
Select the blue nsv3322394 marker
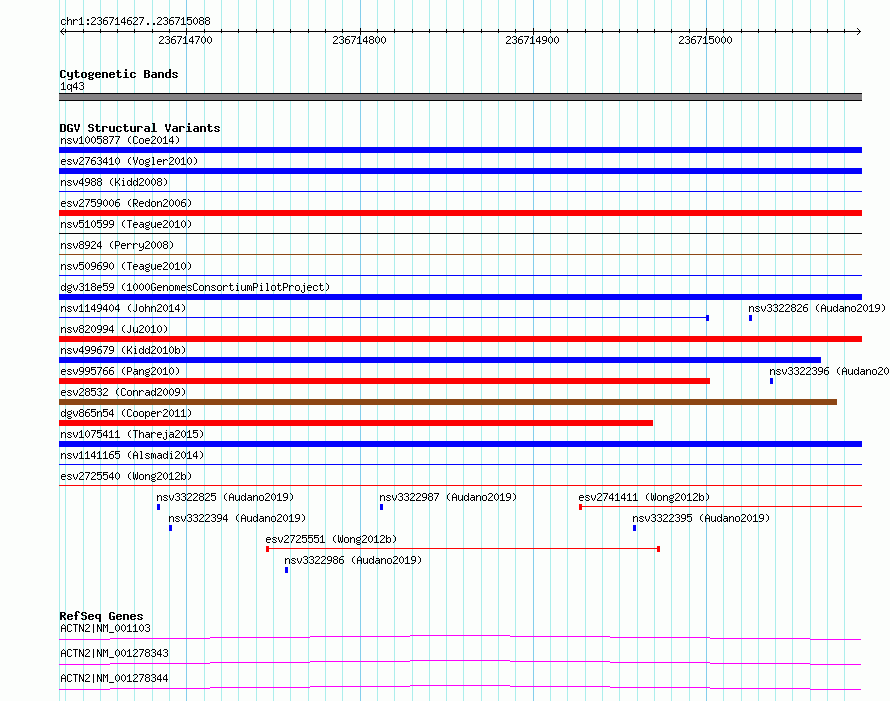tap(170, 528)
